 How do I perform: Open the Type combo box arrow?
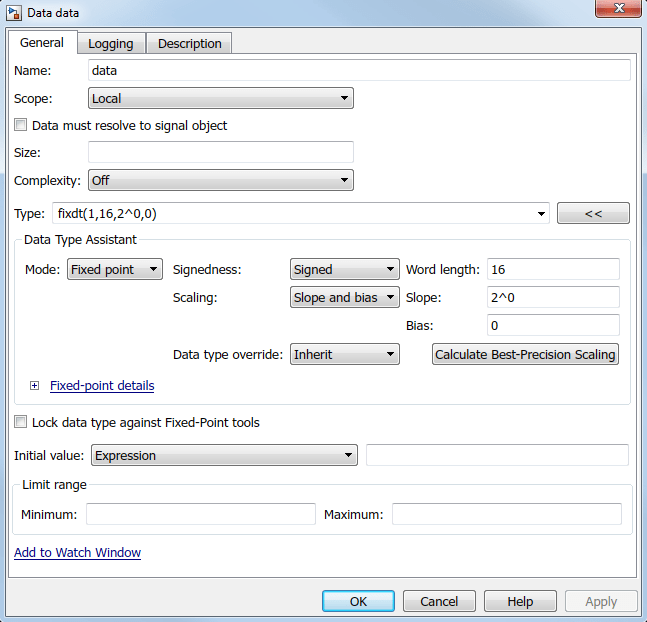click(x=541, y=214)
